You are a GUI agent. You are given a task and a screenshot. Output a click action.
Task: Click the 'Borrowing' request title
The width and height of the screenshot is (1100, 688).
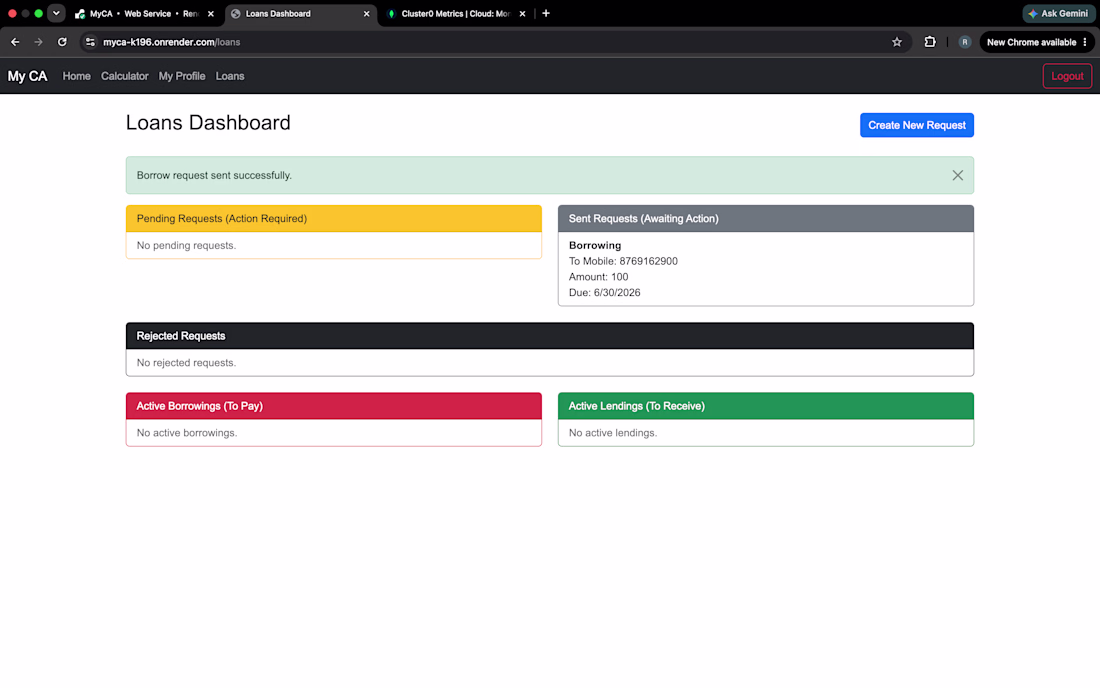click(x=595, y=245)
